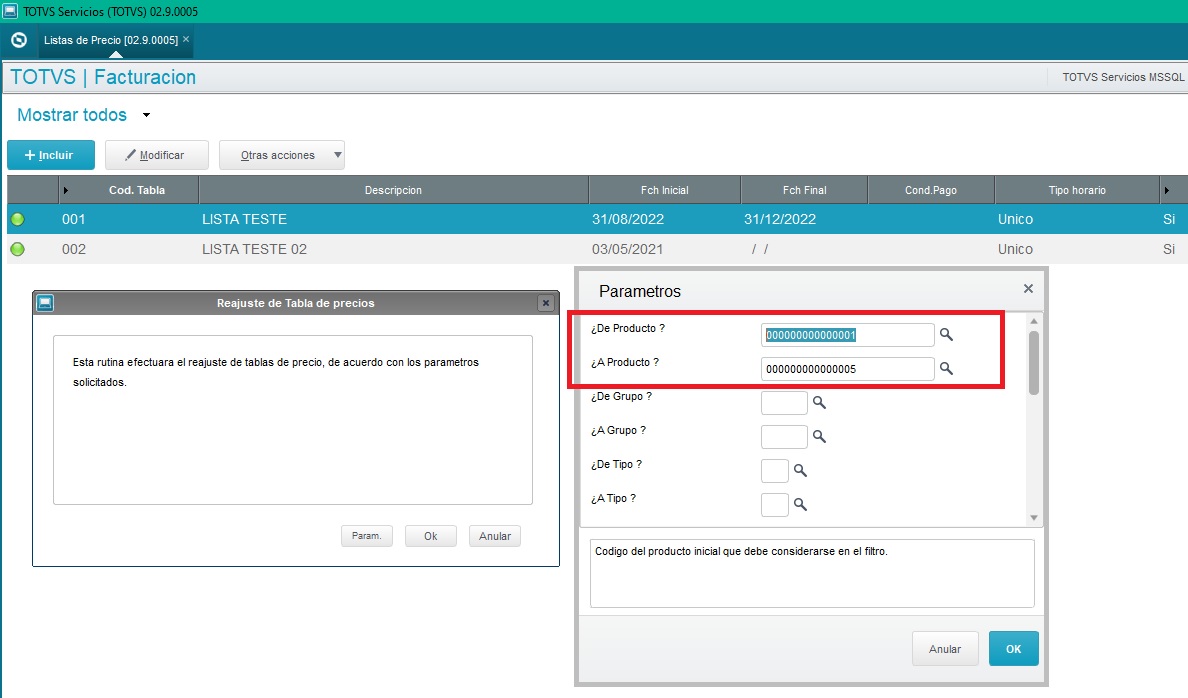Click the TOTVS icon in the title bar

pyautogui.click(x=9, y=9)
